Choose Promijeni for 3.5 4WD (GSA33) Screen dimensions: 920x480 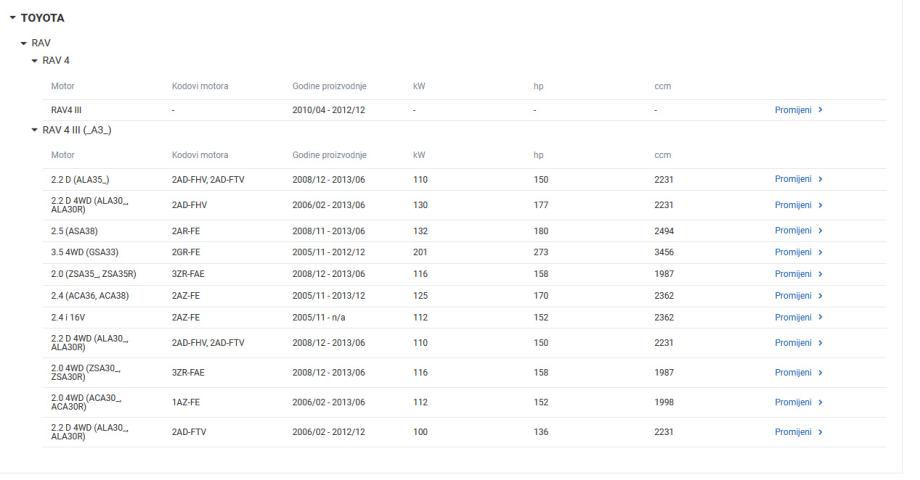[x=798, y=252]
